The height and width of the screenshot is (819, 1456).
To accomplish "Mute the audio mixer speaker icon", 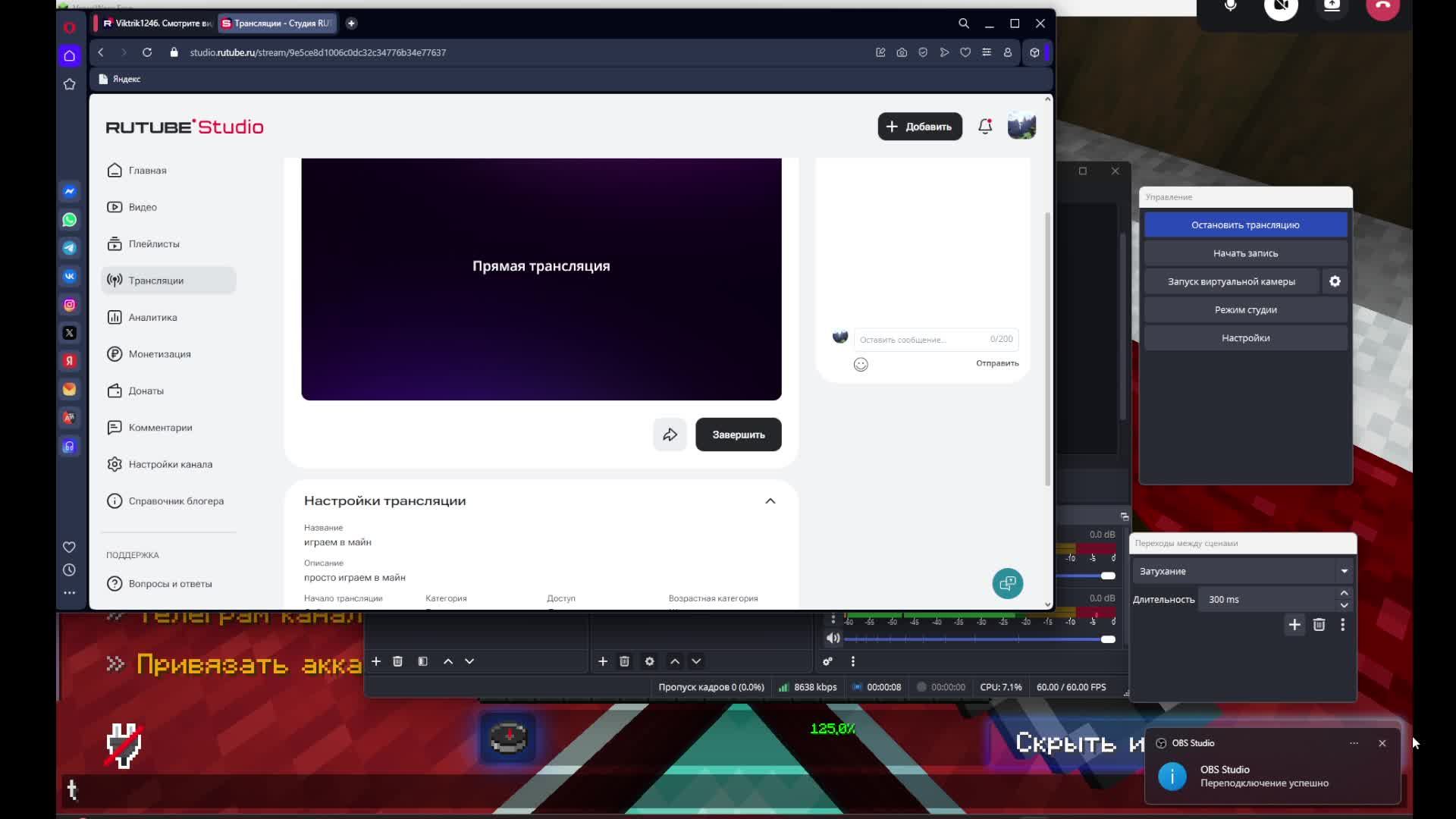I will [x=833, y=639].
